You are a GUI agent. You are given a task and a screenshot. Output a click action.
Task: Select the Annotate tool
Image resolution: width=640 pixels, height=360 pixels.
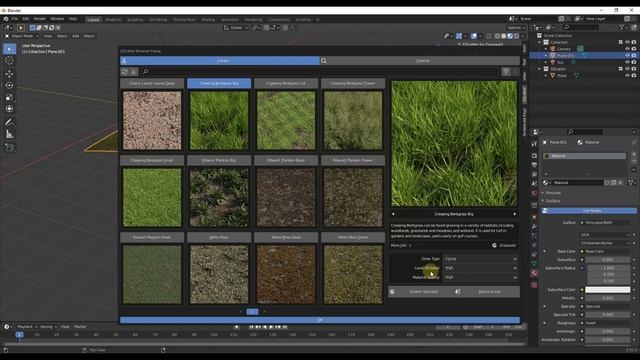(9, 122)
